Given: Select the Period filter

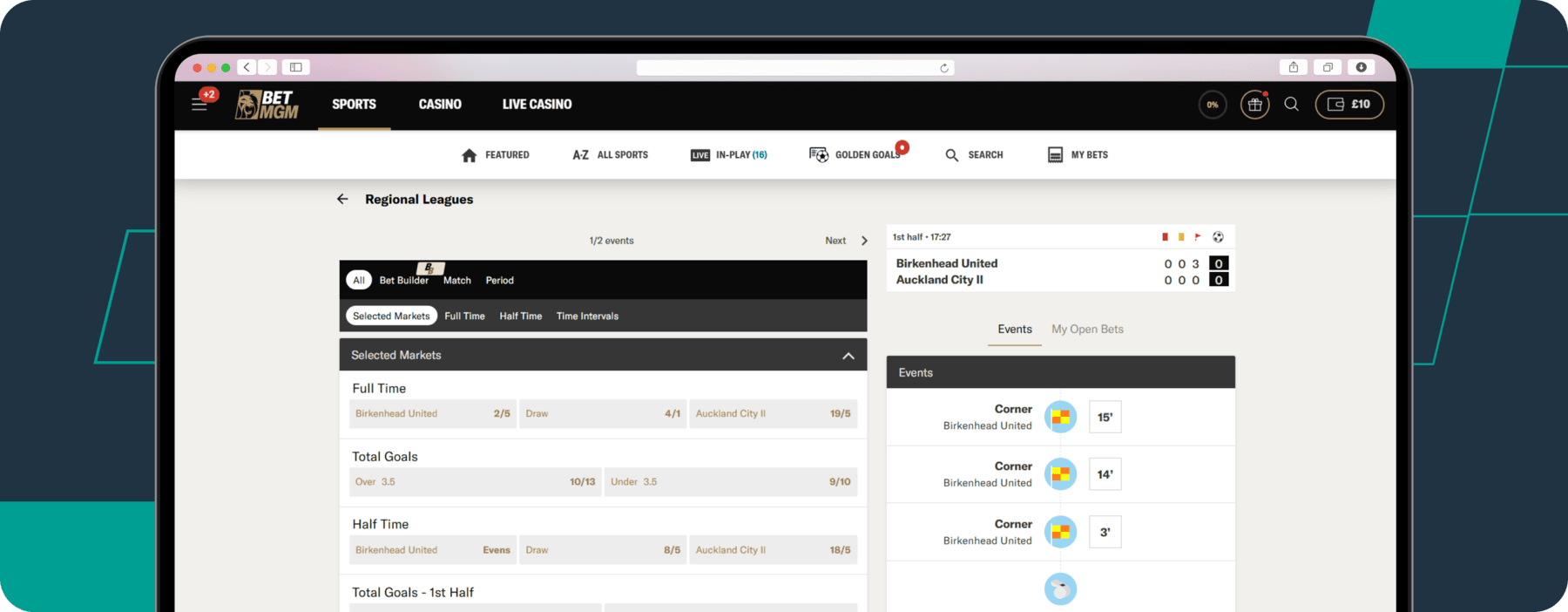Looking at the screenshot, I should [x=500, y=280].
